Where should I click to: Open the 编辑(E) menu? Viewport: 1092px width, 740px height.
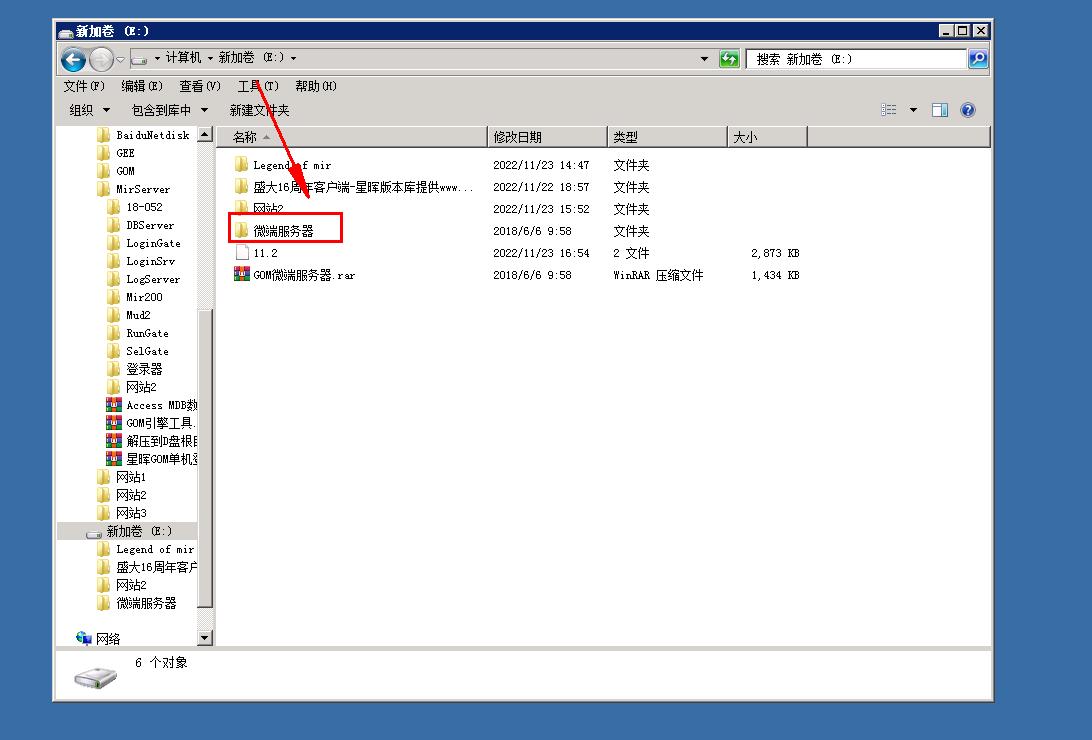point(141,86)
